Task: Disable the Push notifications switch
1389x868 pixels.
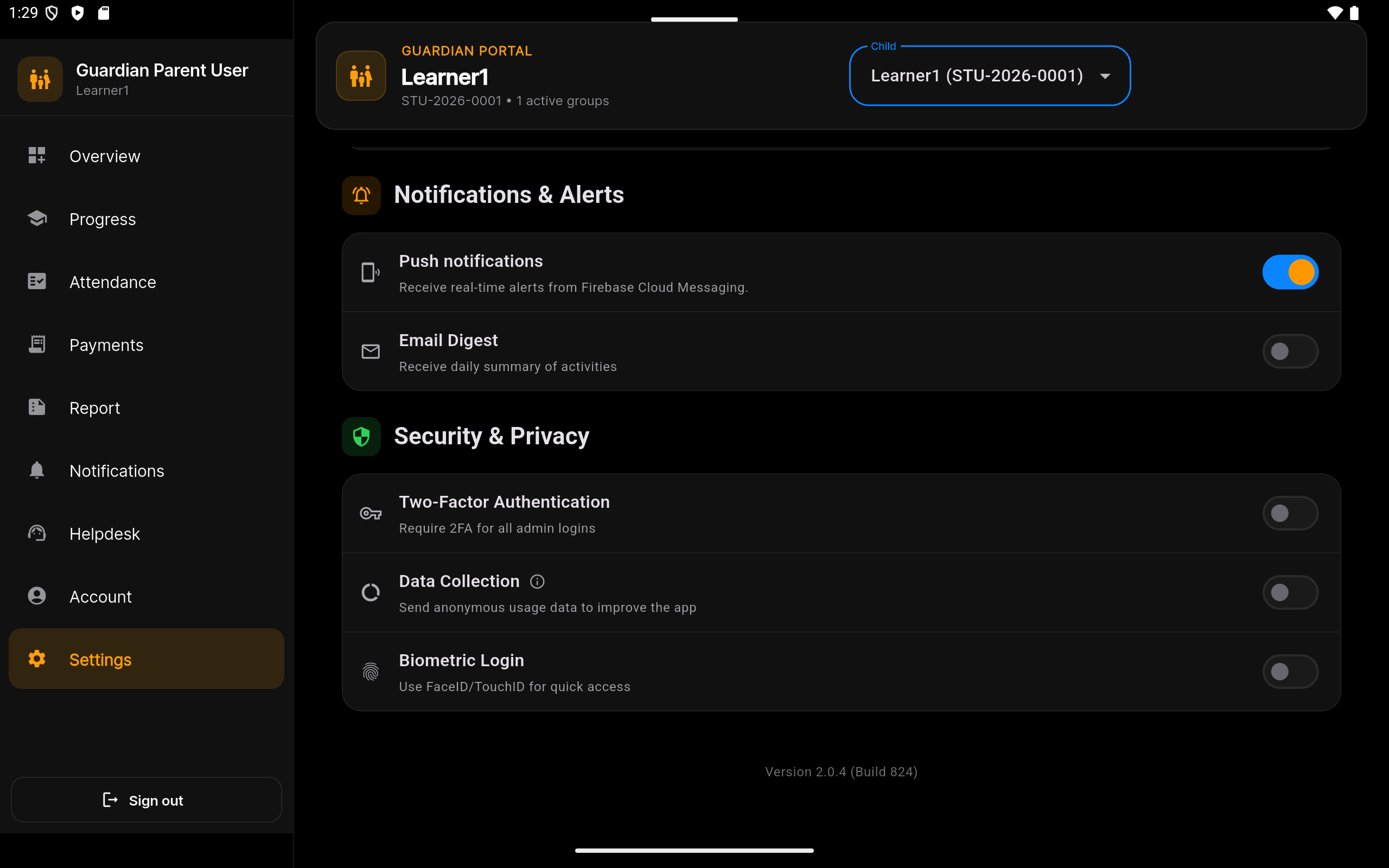Action: click(1290, 272)
